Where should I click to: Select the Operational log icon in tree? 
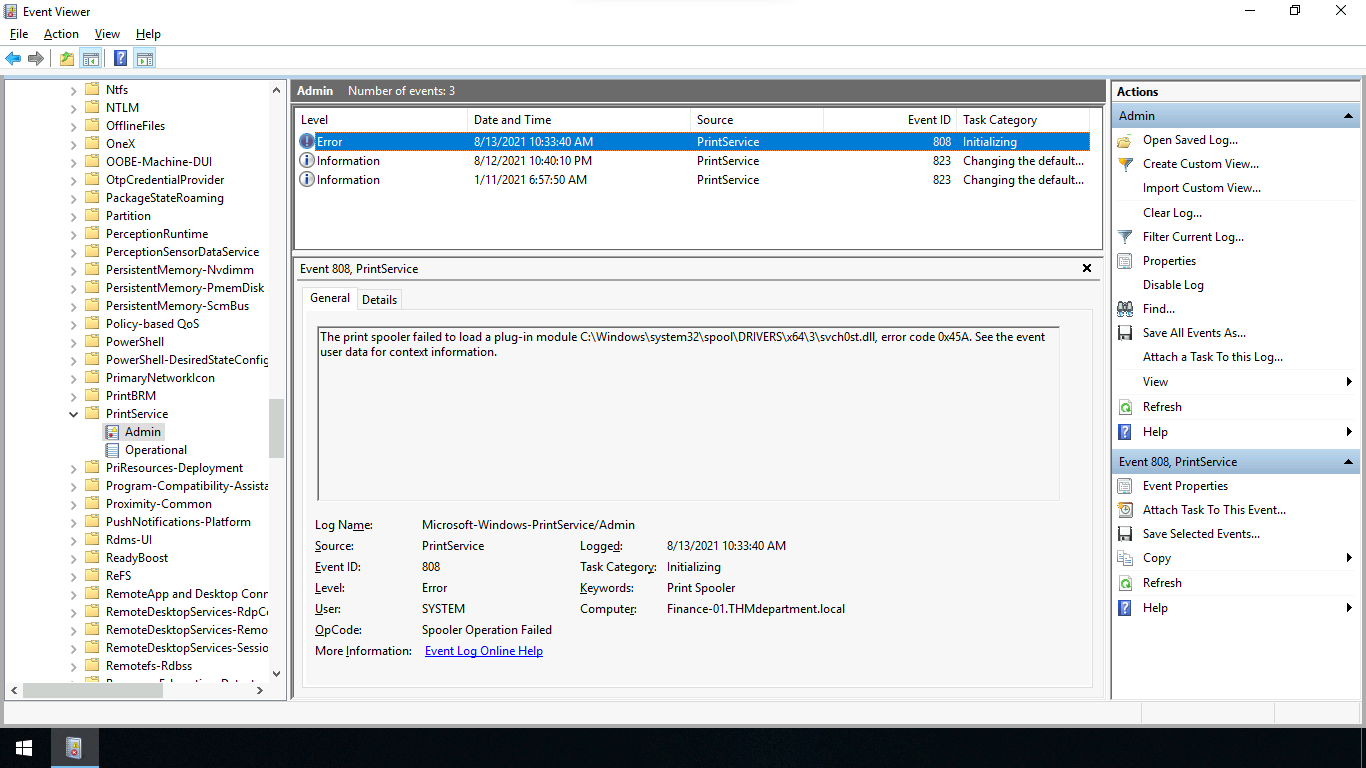click(x=113, y=450)
